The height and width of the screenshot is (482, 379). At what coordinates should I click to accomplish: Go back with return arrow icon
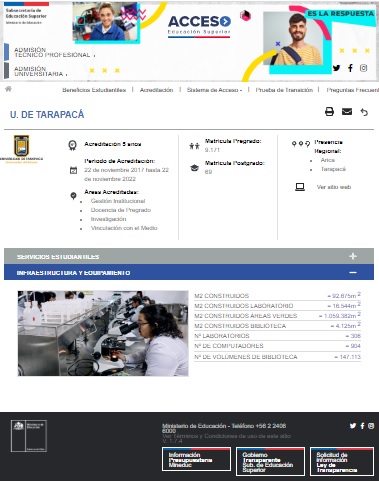point(364,112)
